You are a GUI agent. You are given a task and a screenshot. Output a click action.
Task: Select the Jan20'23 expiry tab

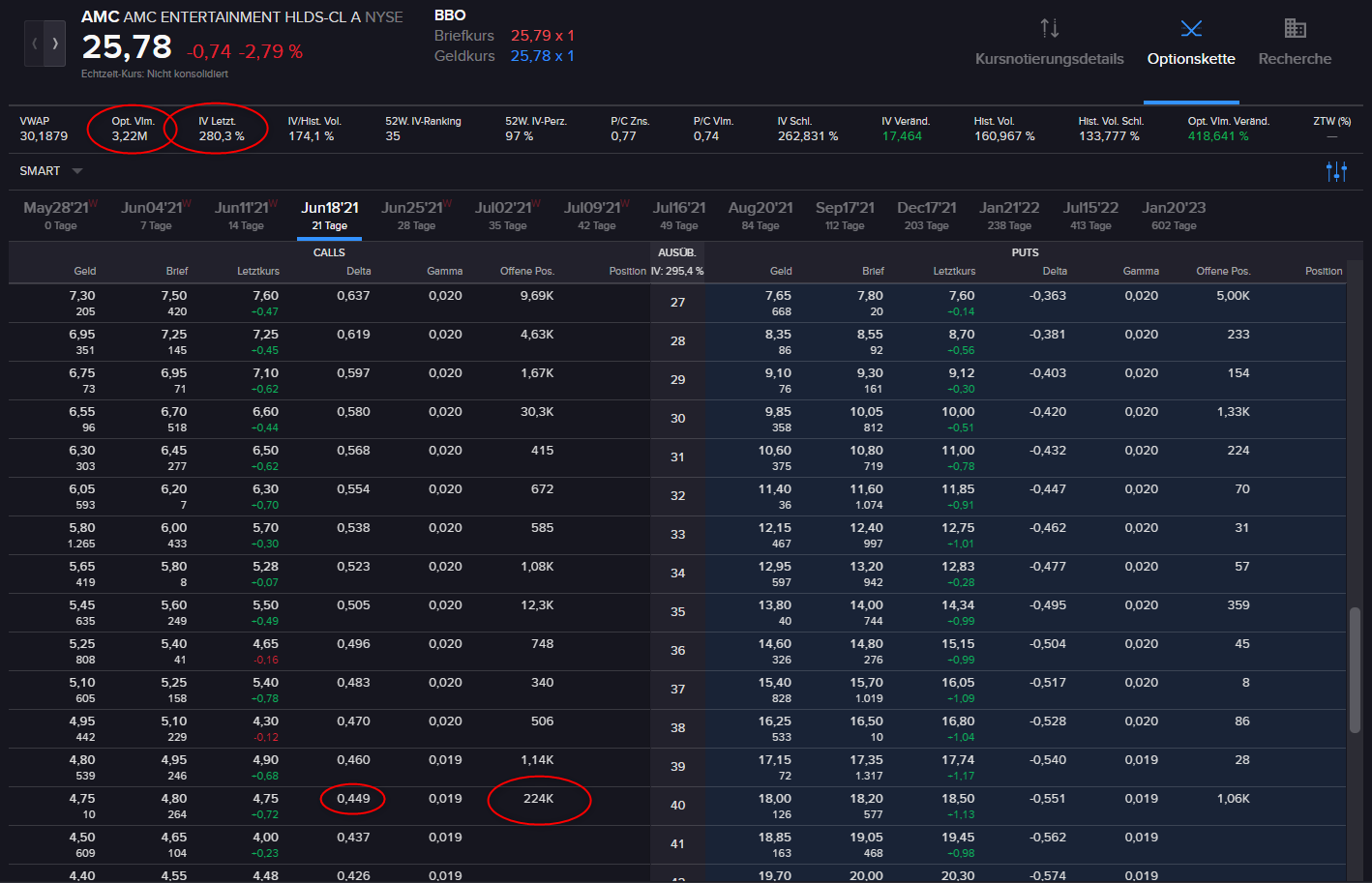(1174, 216)
